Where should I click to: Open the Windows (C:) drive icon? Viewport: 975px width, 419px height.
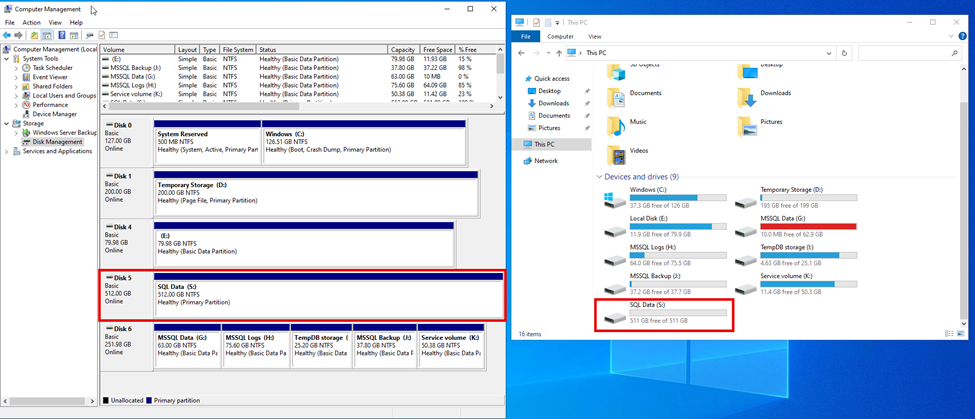point(614,199)
